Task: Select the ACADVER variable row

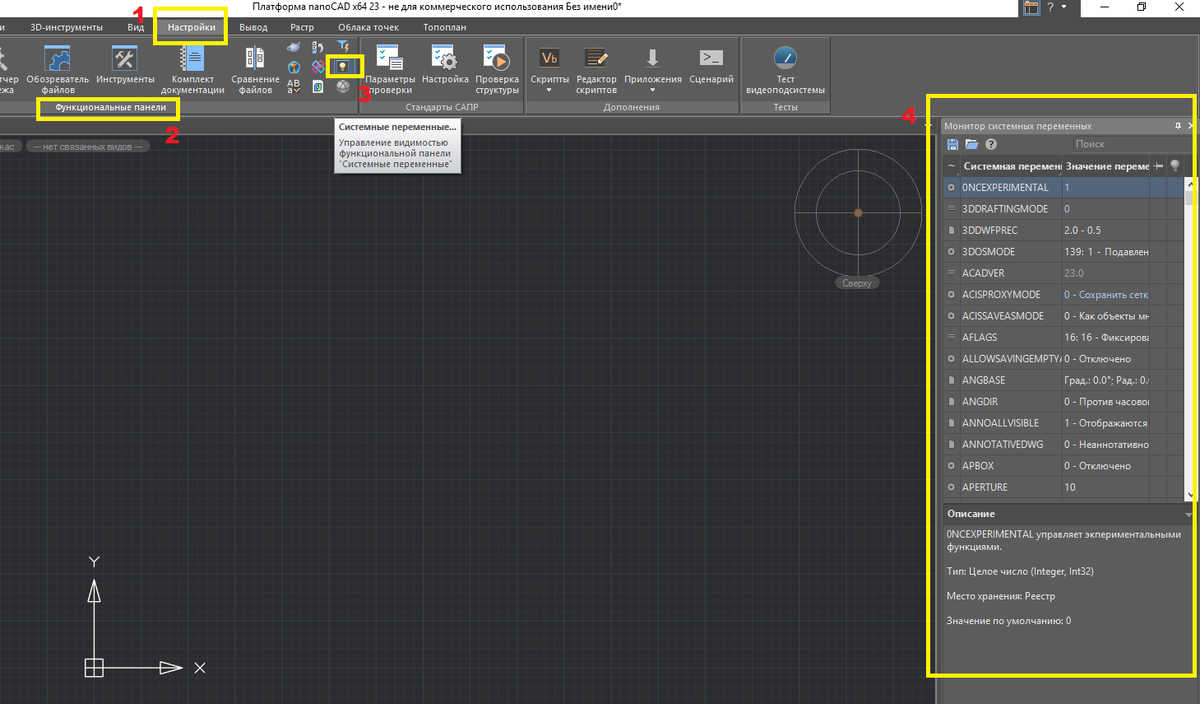Action: pyautogui.click(x=1064, y=272)
